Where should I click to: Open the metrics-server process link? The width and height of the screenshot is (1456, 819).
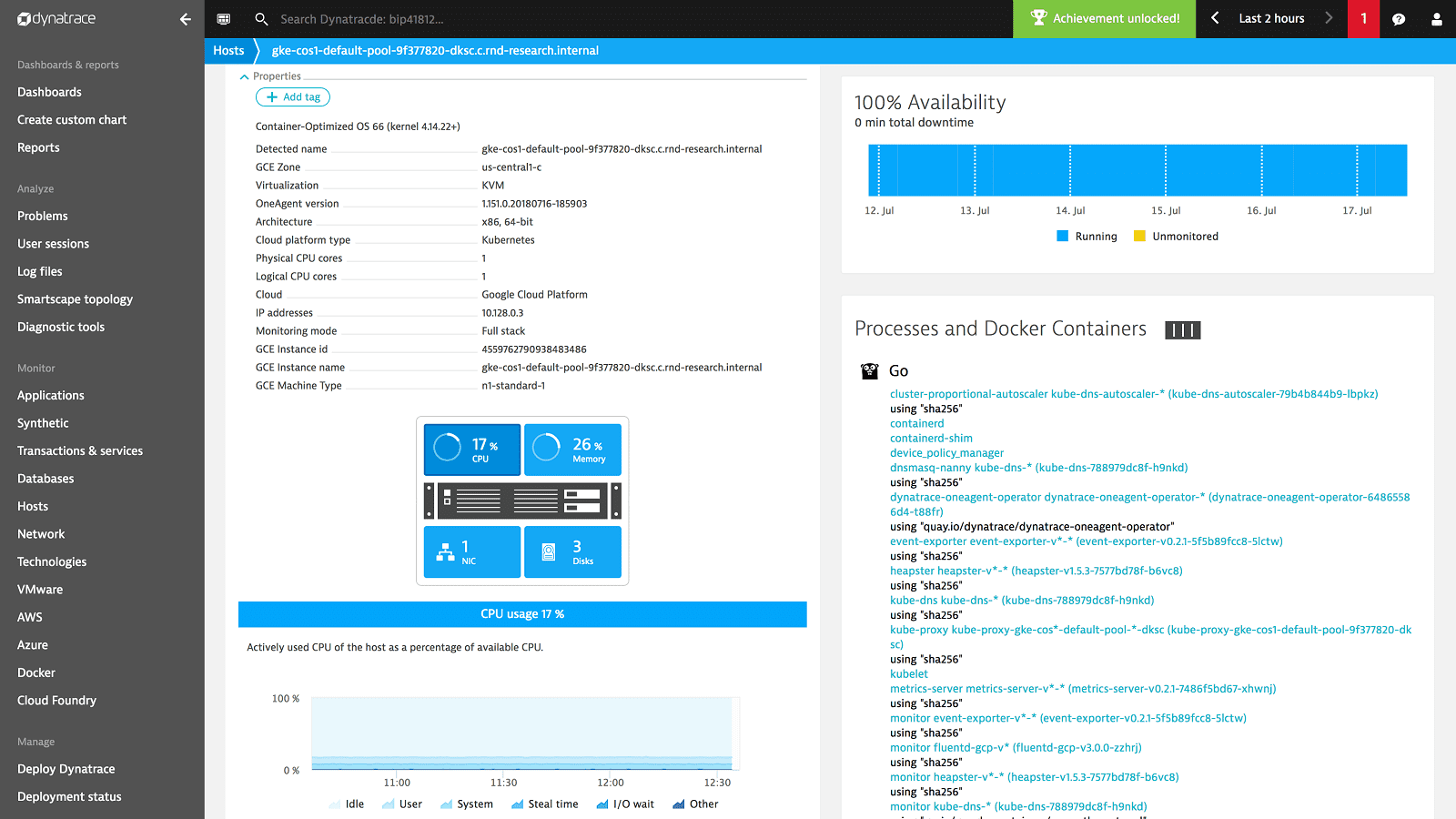point(1083,689)
